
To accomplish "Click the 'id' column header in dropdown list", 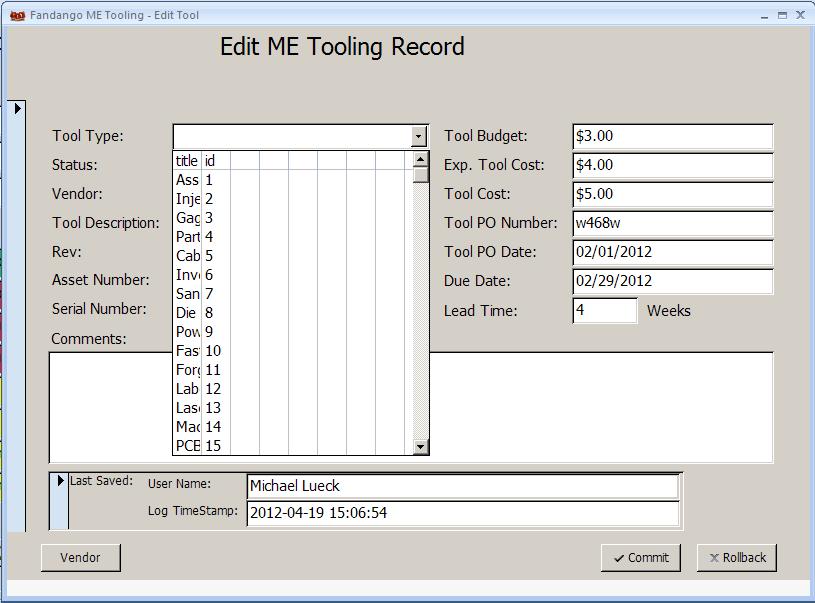I will click(215, 161).
